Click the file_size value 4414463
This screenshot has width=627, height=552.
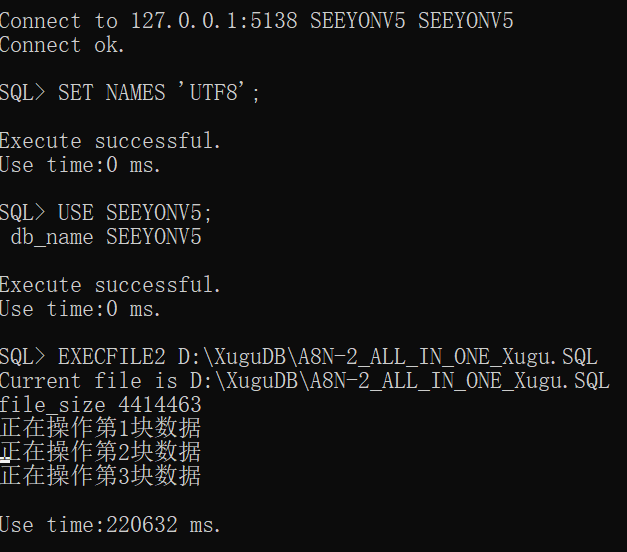point(159,405)
